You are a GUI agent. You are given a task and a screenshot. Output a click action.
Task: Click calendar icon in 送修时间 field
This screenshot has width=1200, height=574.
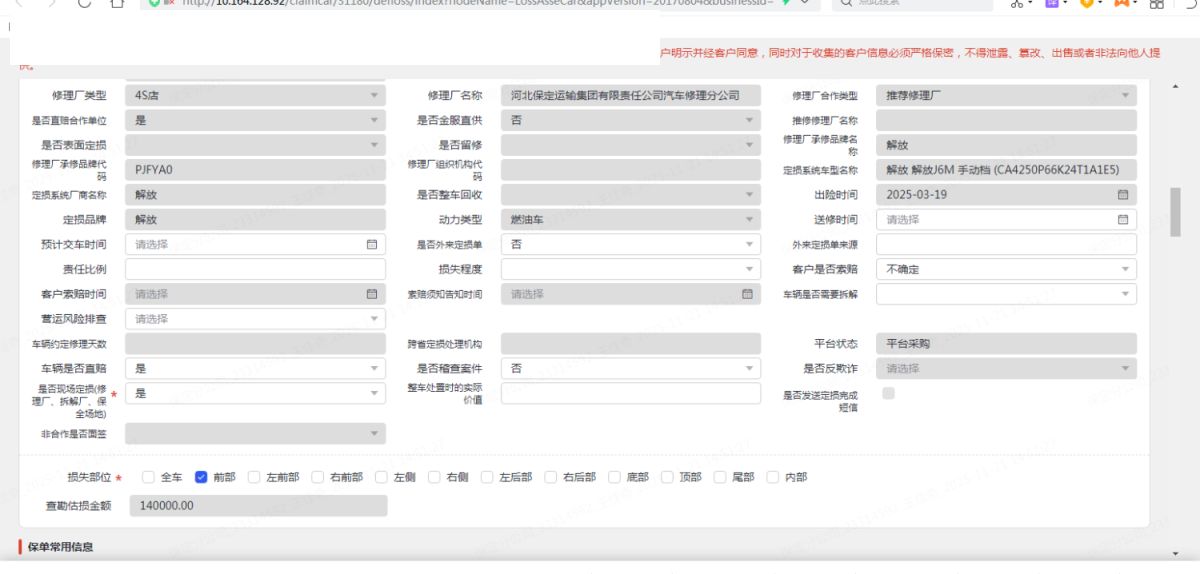(1122, 219)
